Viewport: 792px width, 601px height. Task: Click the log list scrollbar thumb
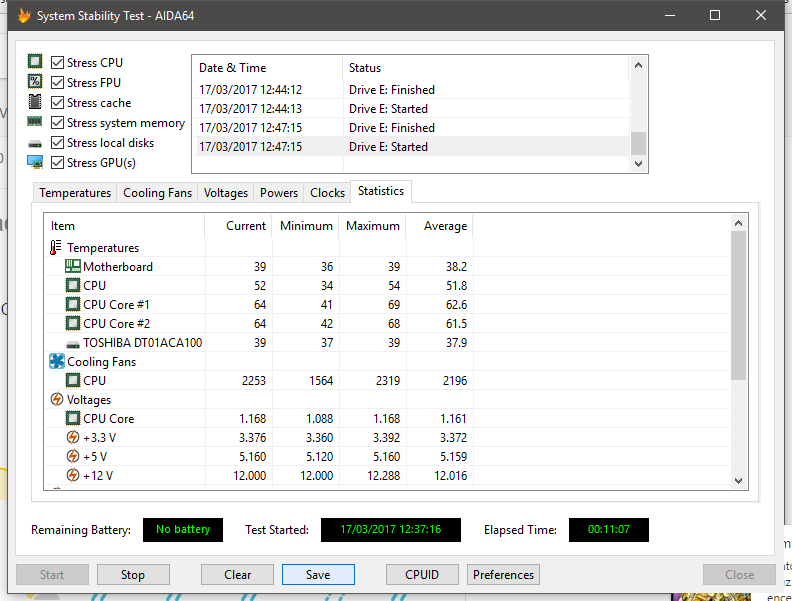click(638, 143)
